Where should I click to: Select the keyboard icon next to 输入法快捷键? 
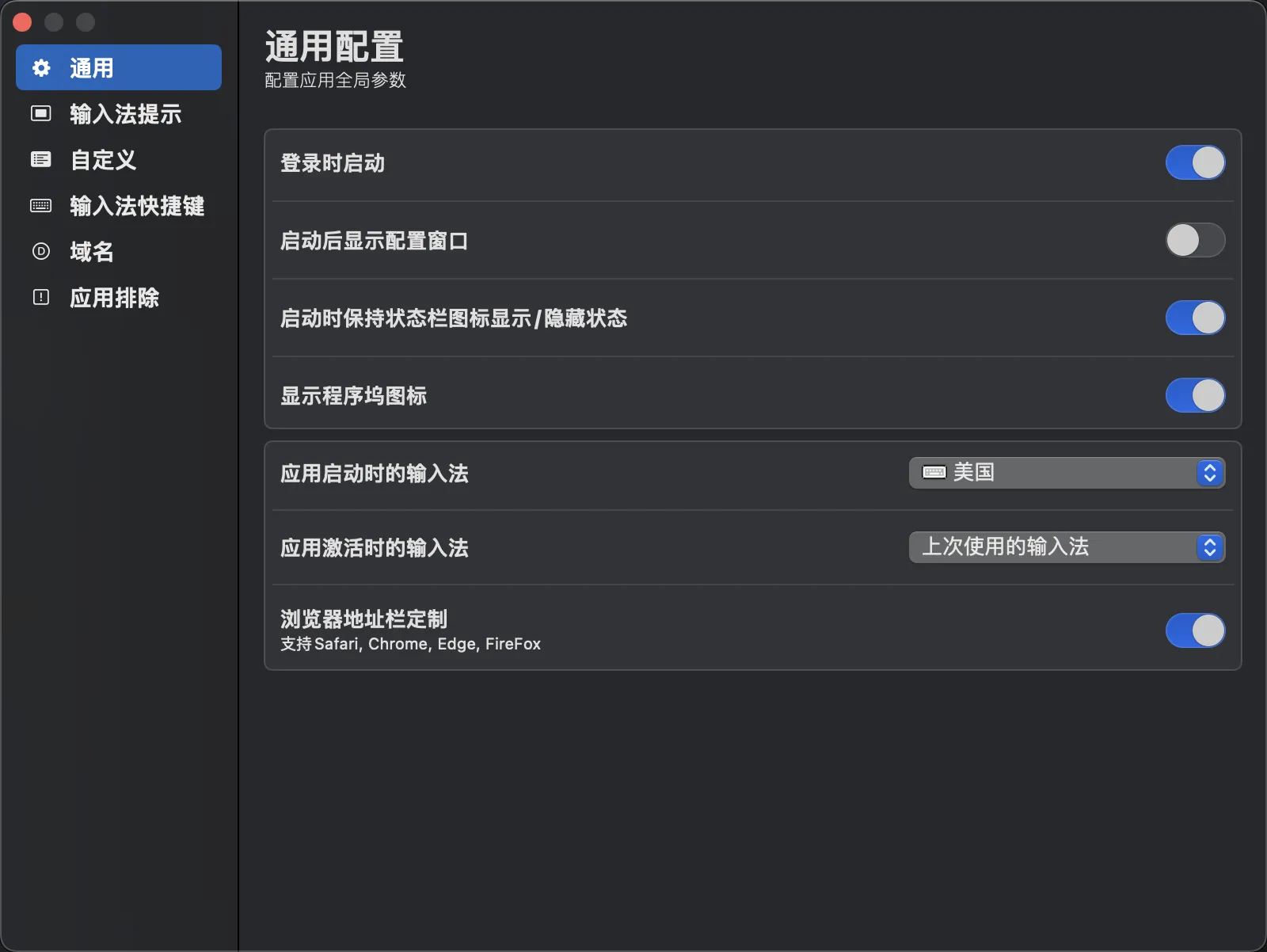[40, 205]
